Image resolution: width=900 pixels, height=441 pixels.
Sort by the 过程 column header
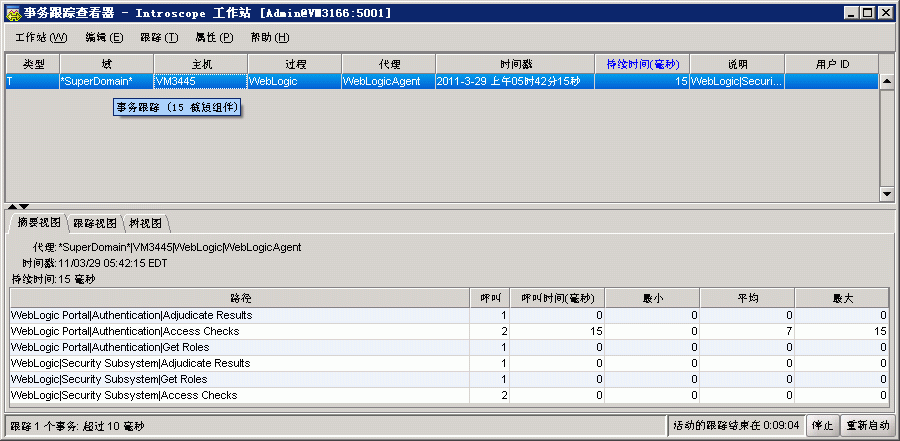coord(295,64)
